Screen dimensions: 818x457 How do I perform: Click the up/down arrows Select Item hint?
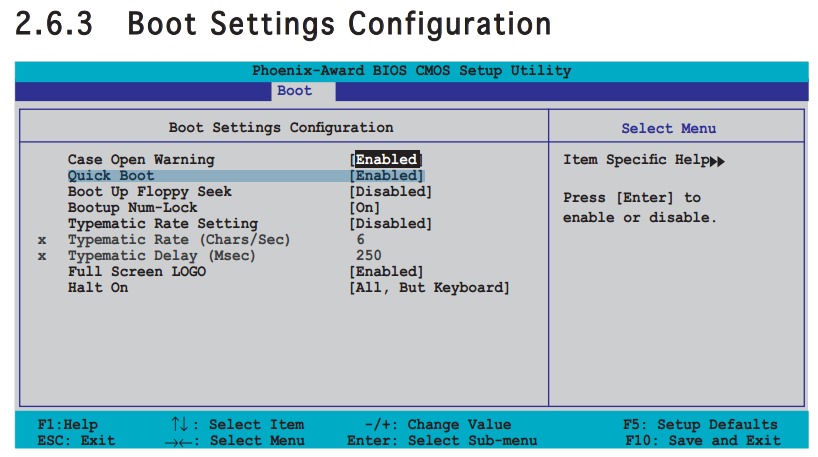click(x=237, y=425)
